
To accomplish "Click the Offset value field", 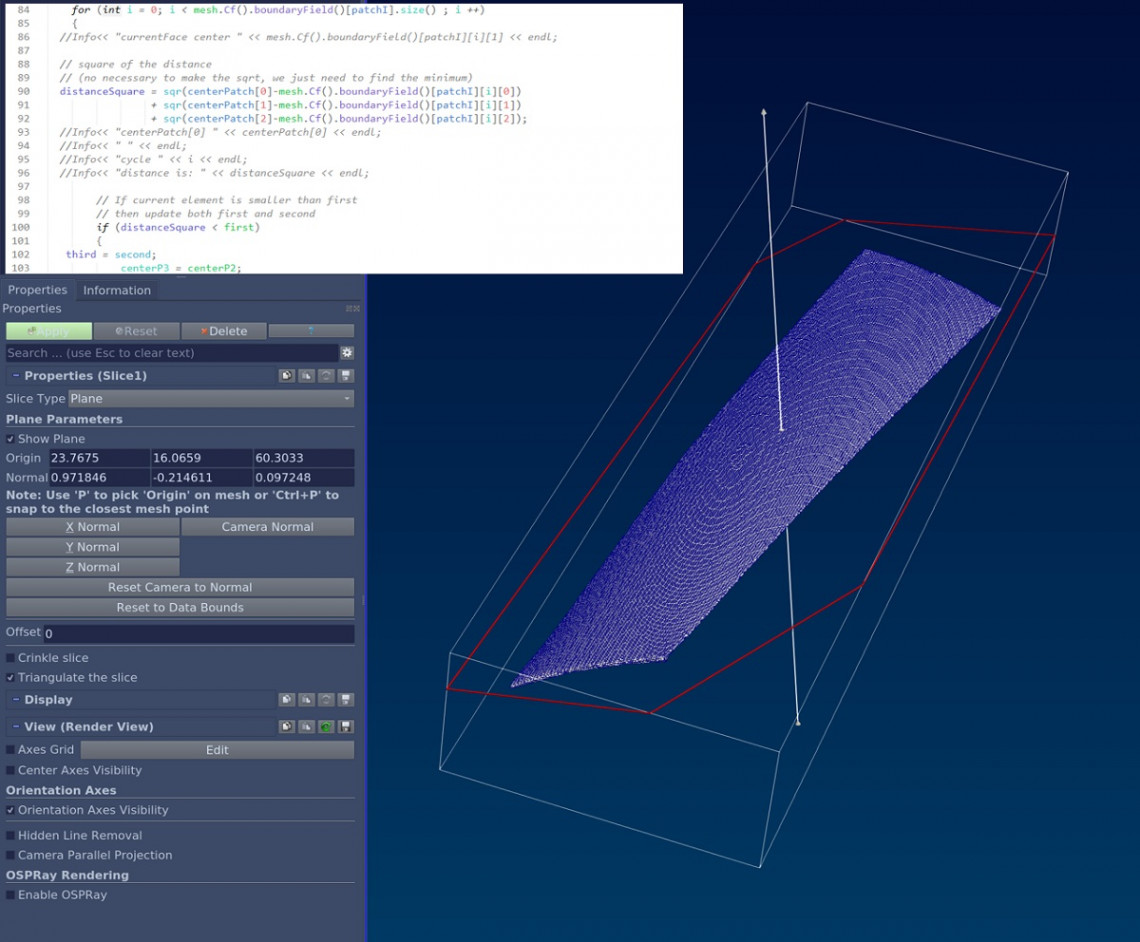I will pyautogui.click(x=199, y=633).
